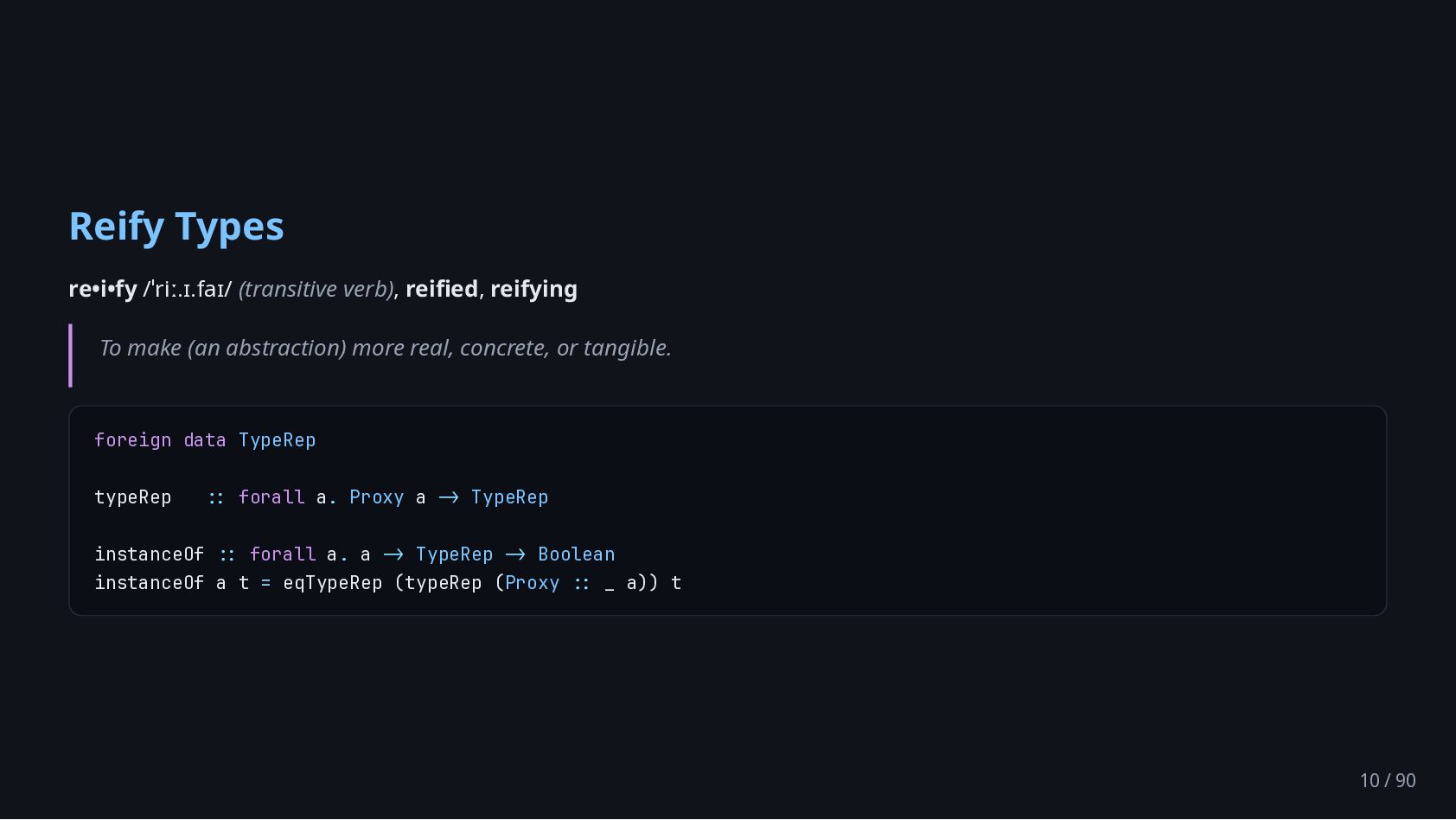Click the bold word "reified"
1456x820 pixels.
point(442,289)
